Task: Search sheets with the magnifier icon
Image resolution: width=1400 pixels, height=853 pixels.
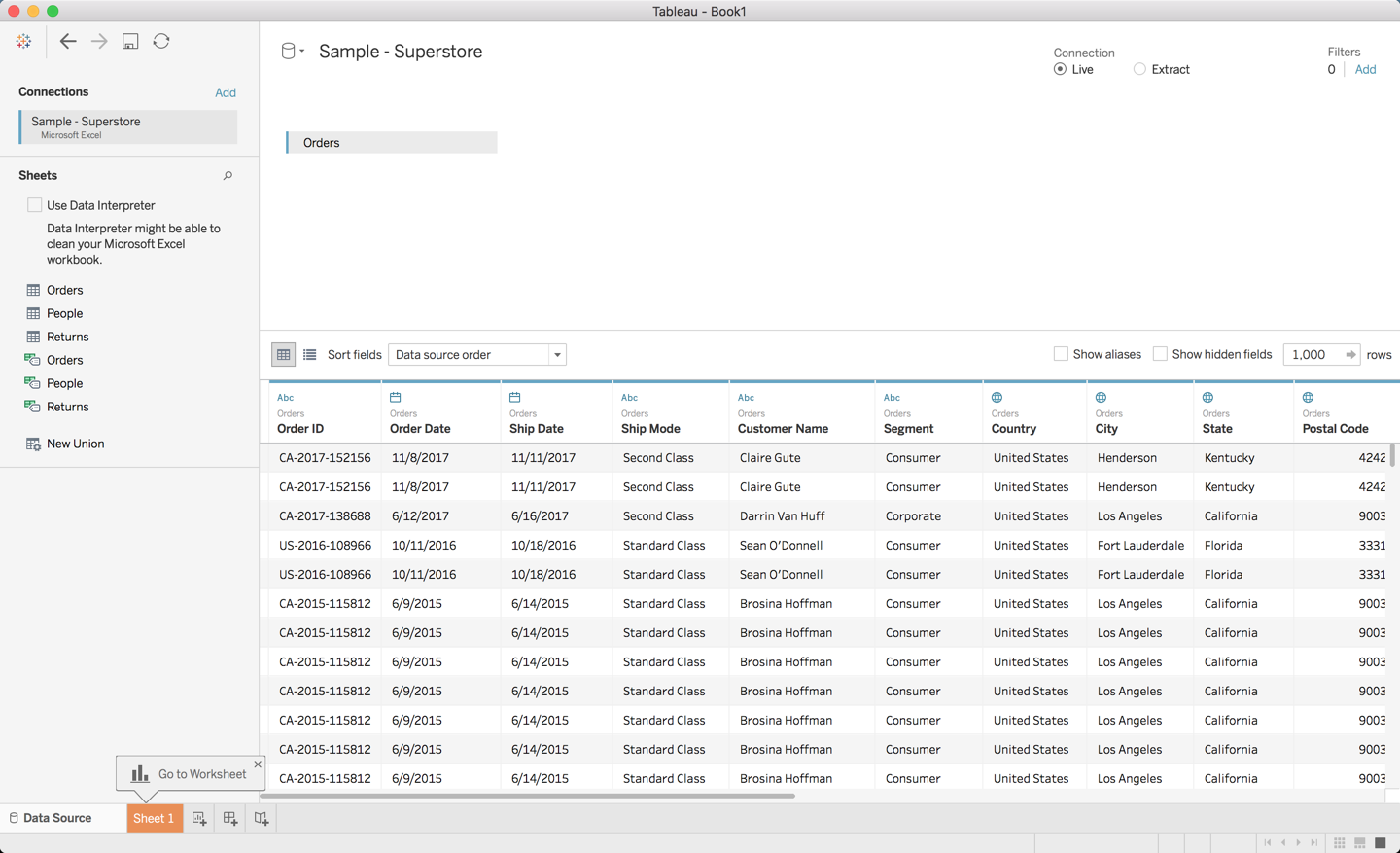Action: tap(227, 176)
